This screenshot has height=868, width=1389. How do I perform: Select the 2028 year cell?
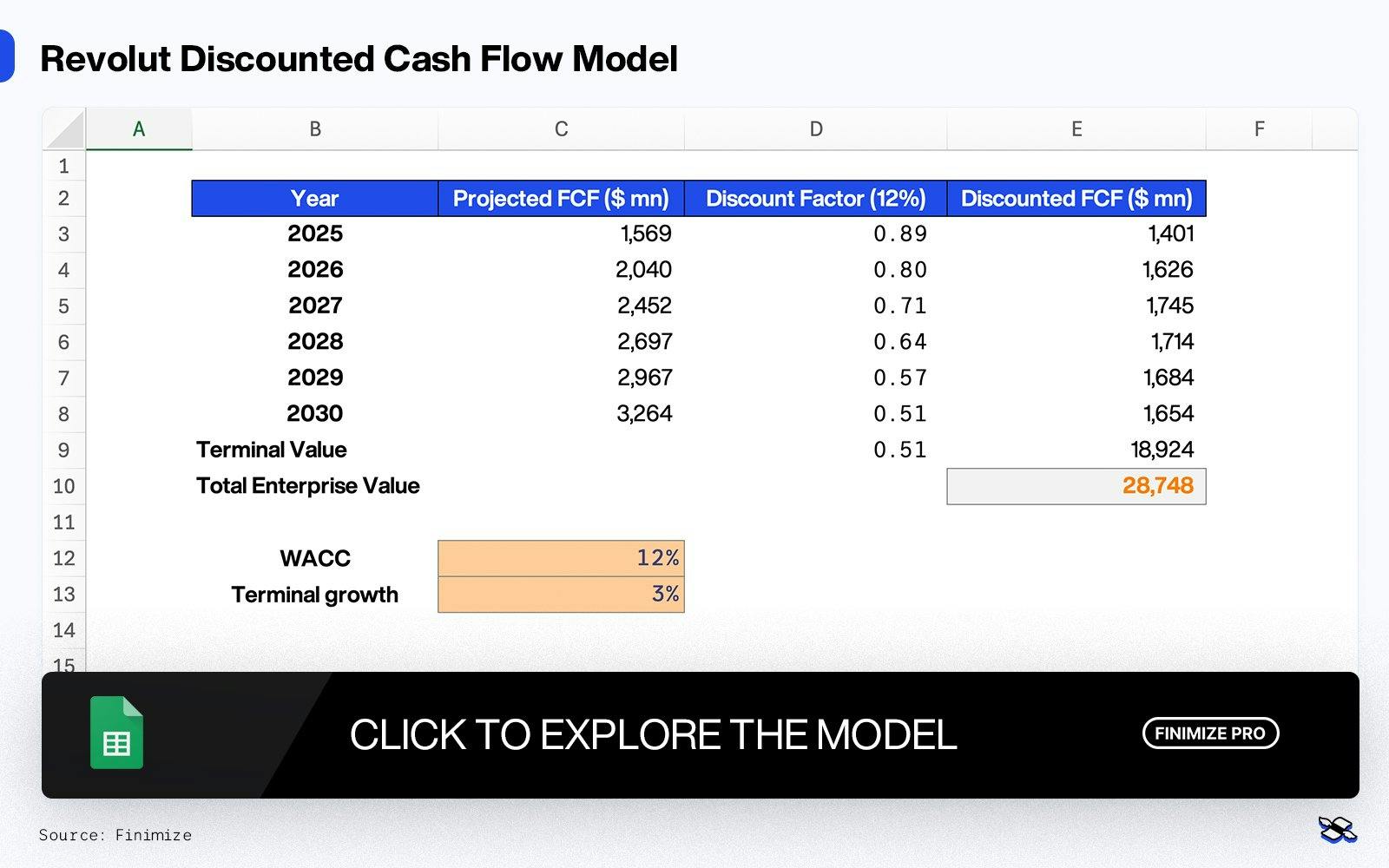(315, 342)
